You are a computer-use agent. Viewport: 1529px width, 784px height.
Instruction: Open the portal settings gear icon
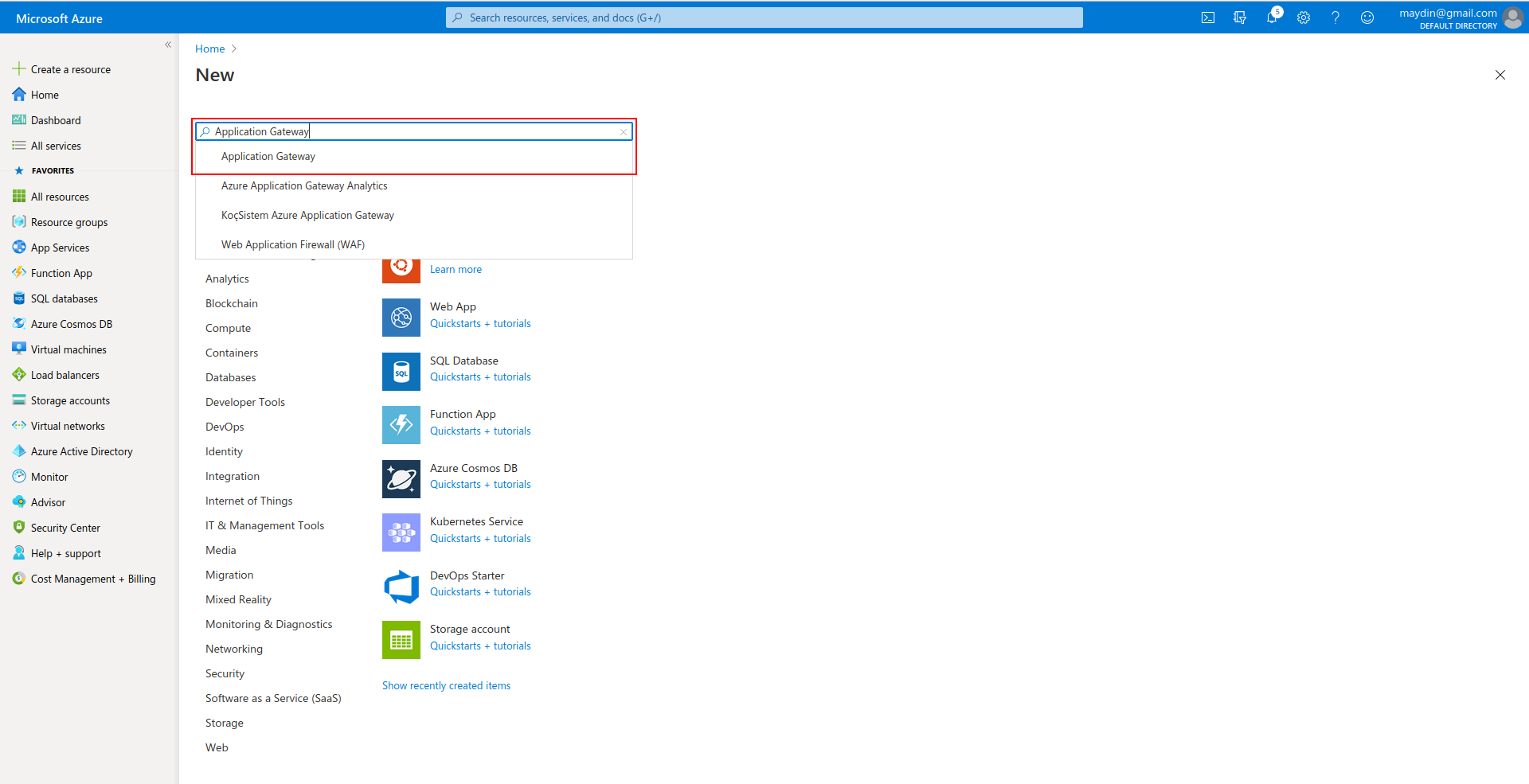[x=1304, y=18]
